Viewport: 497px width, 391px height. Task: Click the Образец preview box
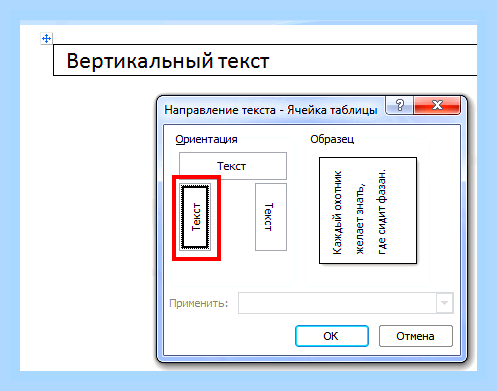368,211
